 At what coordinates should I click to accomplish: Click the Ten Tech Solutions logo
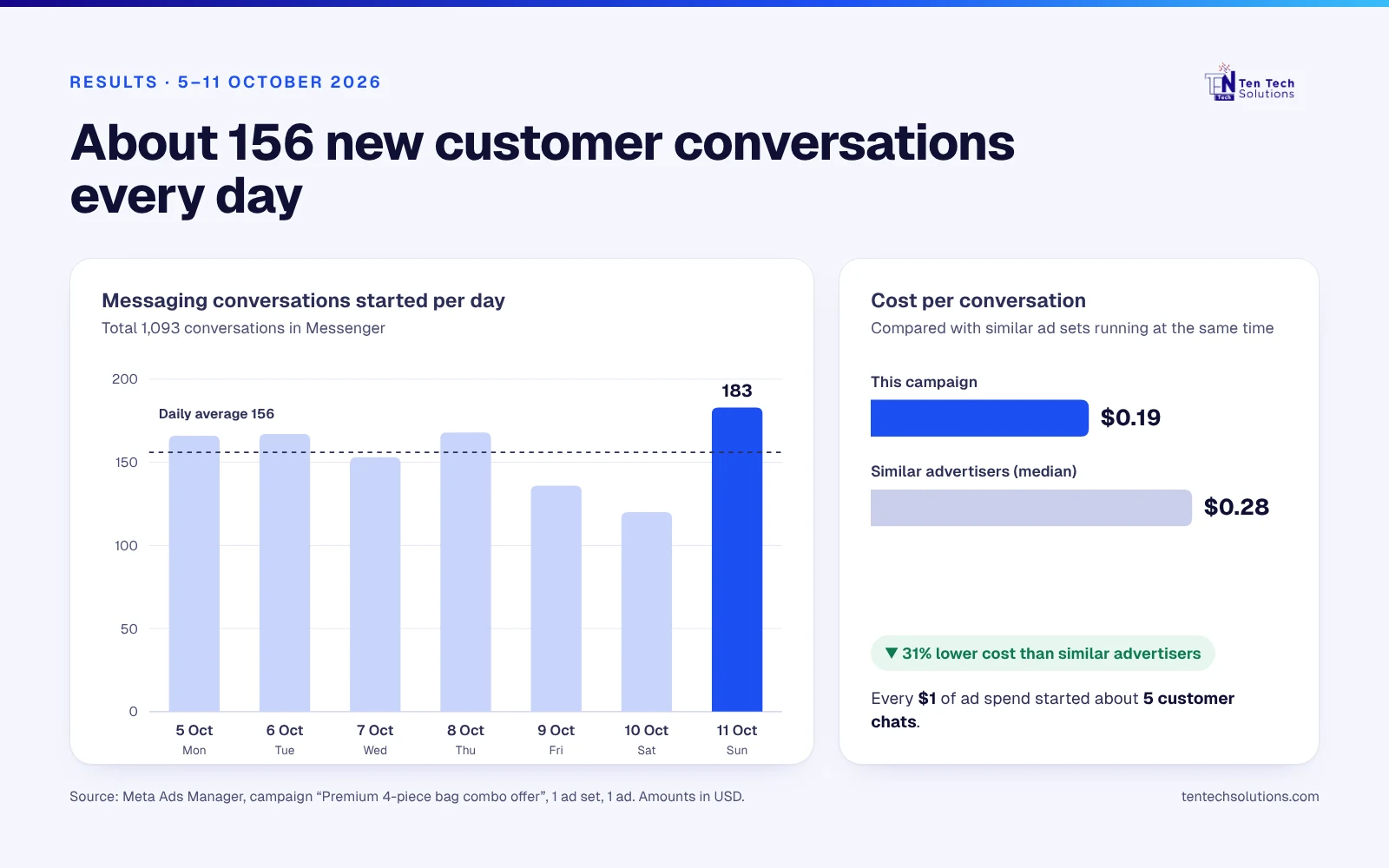coord(1250,83)
